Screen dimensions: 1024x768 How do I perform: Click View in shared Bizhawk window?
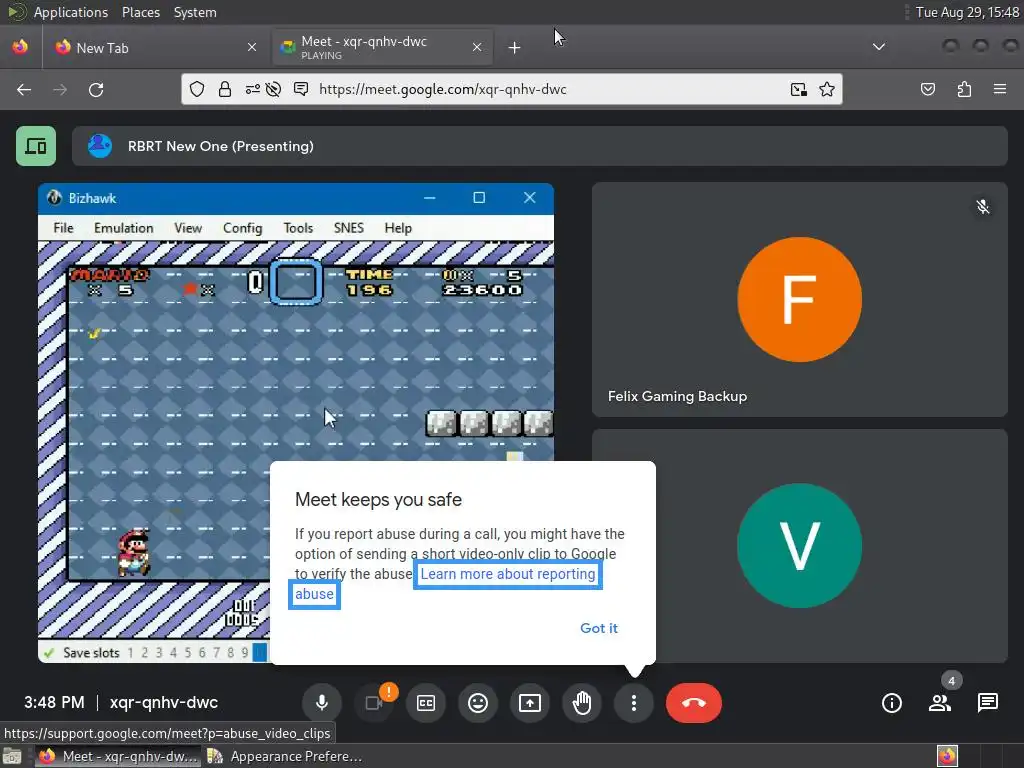[x=188, y=228]
